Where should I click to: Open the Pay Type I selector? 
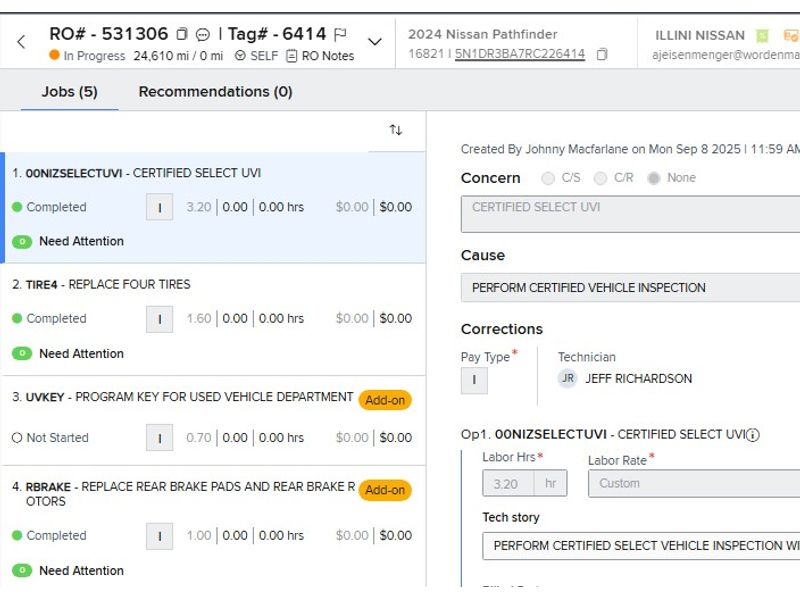click(x=474, y=380)
